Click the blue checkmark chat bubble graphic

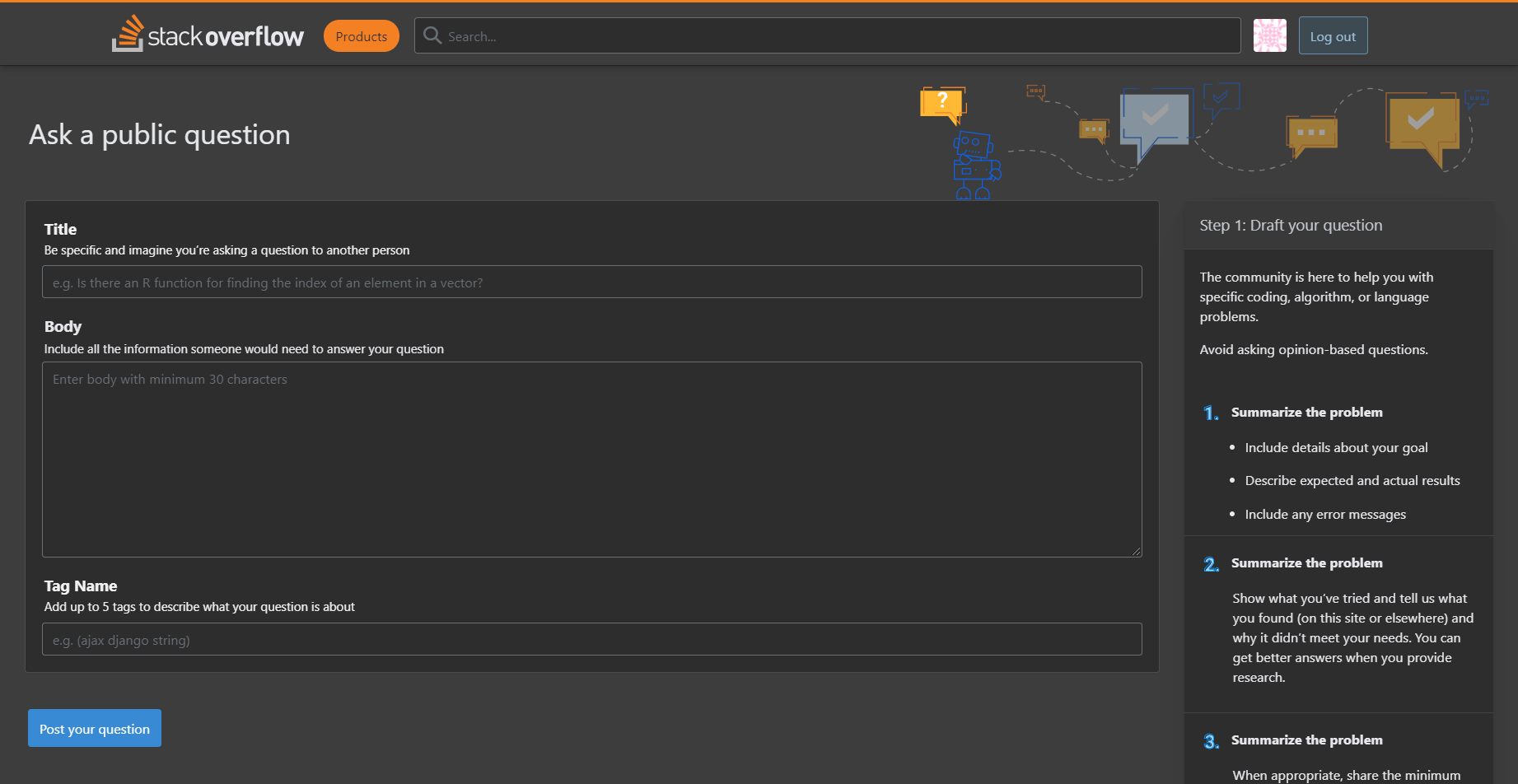(x=1221, y=97)
